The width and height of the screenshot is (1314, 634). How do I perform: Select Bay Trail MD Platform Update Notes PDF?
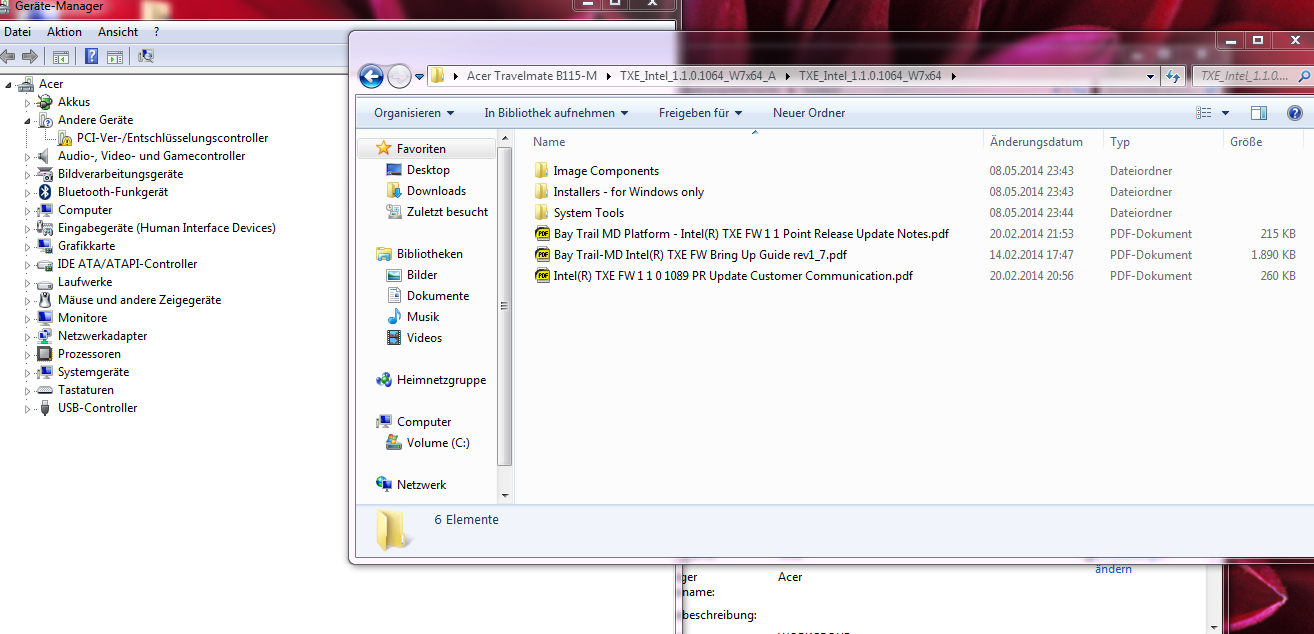751,234
